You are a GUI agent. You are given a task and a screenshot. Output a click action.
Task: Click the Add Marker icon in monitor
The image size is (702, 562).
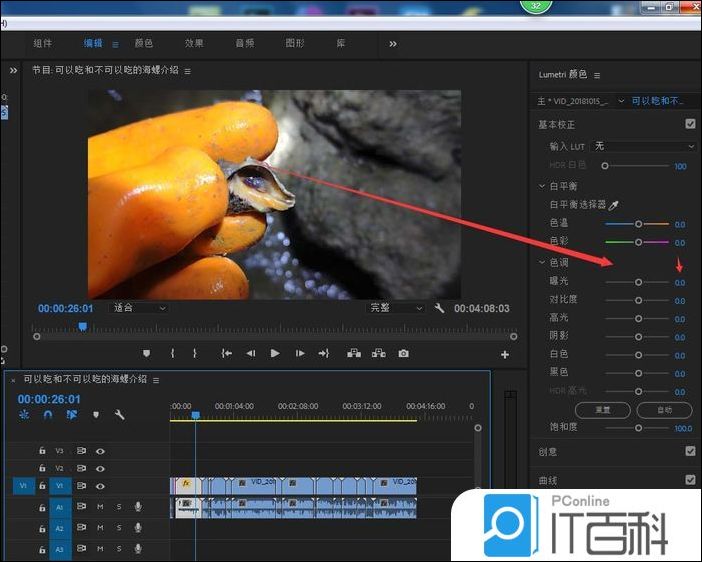click(x=147, y=353)
